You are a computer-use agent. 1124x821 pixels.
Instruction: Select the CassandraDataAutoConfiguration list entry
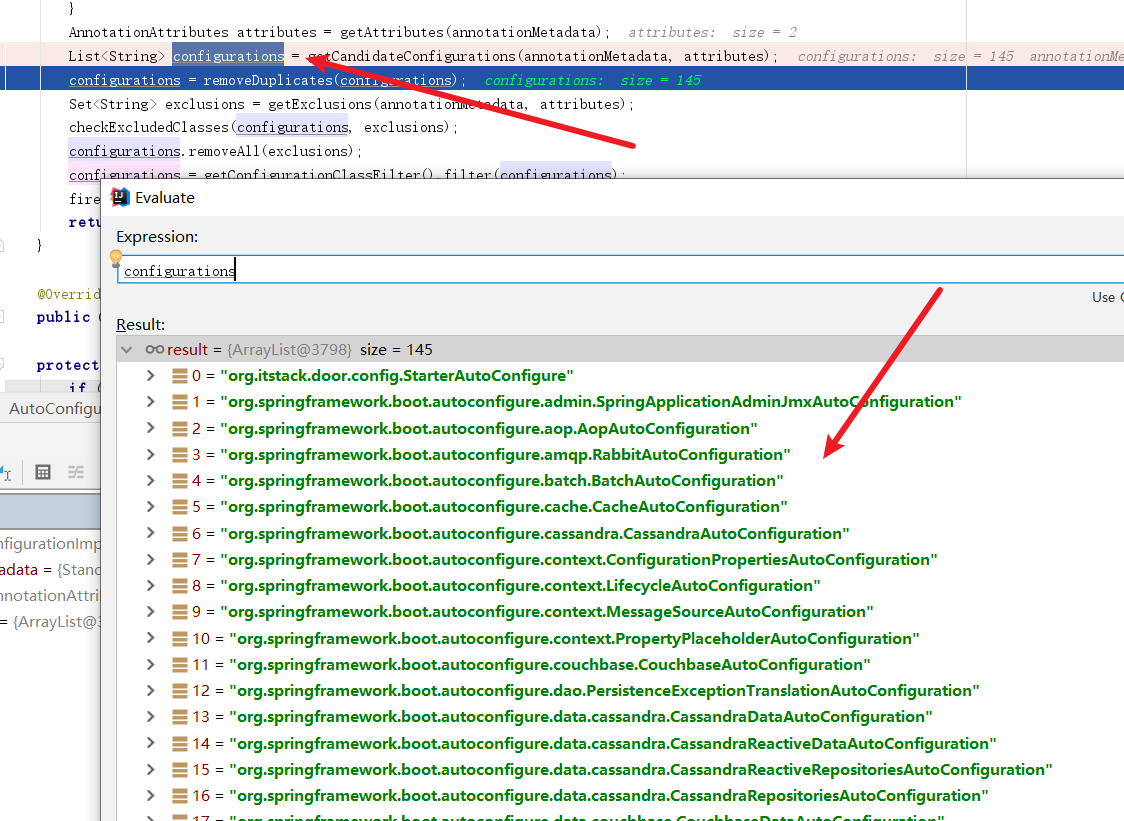tap(580, 717)
